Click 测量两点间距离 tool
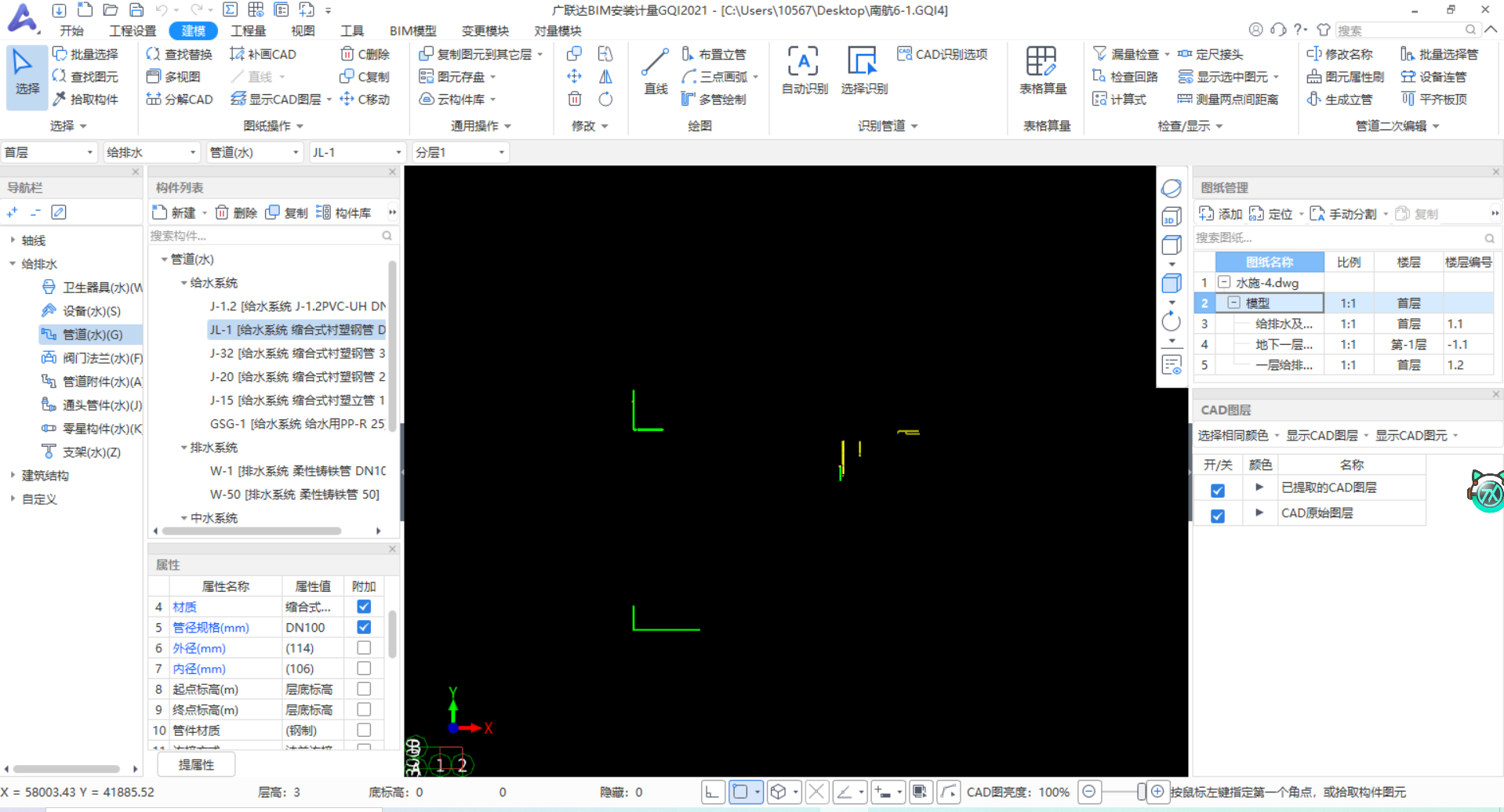1504x812 pixels. click(1228, 100)
